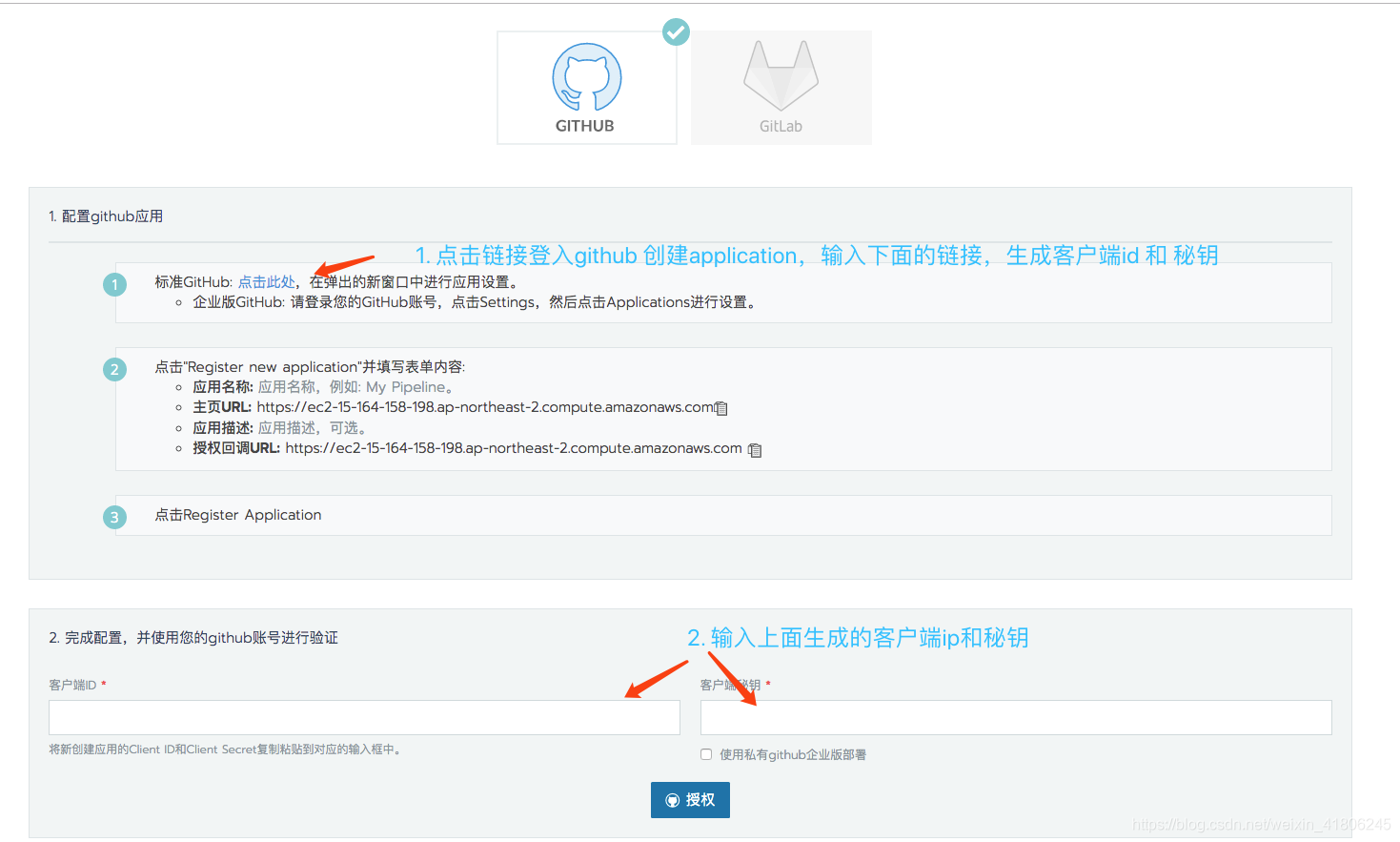This screenshot has width=1400, height=842.
Task: Click the 1. 配置github应用 heading
Action: pyautogui.click(x=106, y=216)
